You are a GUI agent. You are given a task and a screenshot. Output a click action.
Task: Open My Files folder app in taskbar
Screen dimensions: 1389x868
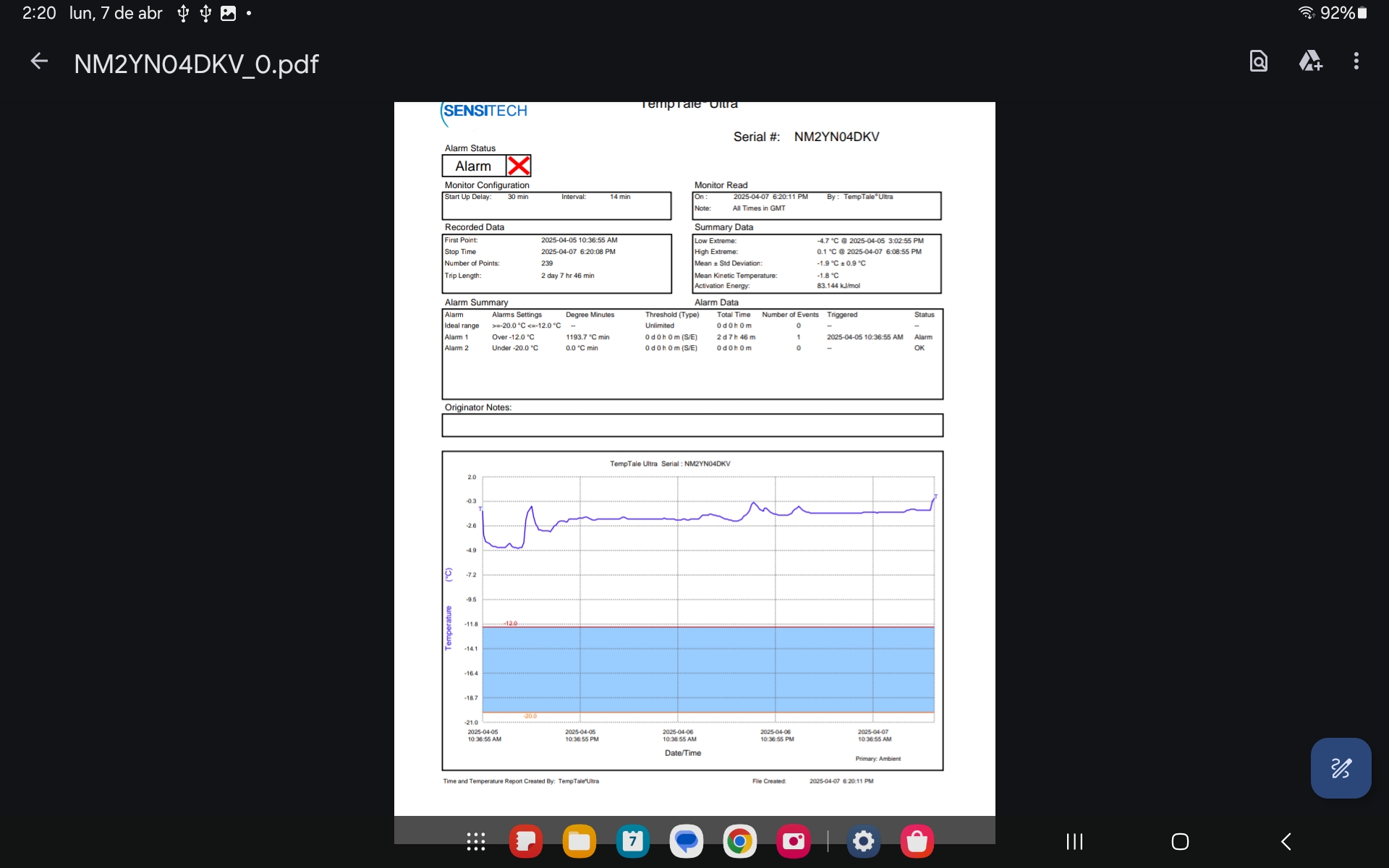[579, 841]
